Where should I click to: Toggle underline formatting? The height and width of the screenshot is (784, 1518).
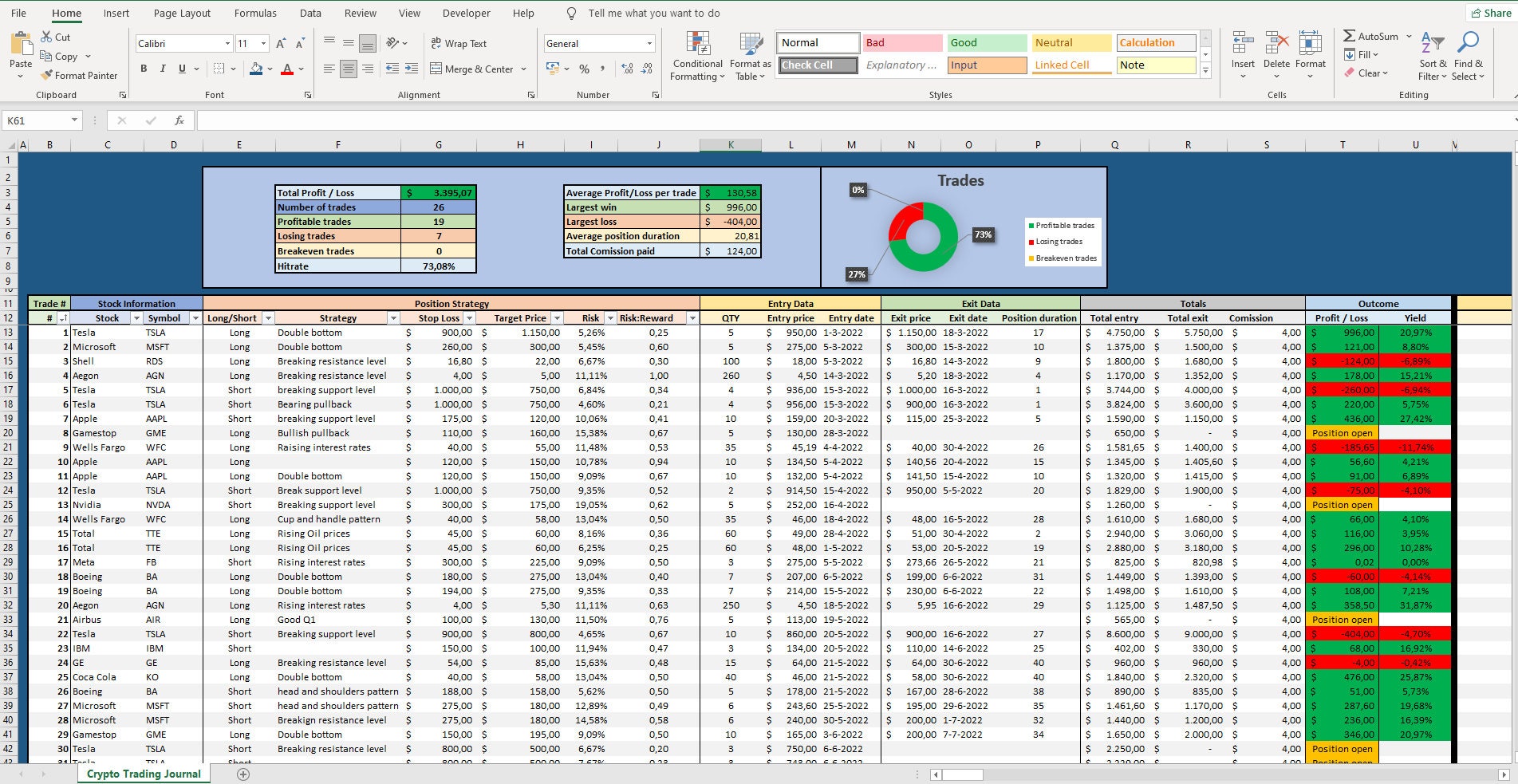point(180,69)
